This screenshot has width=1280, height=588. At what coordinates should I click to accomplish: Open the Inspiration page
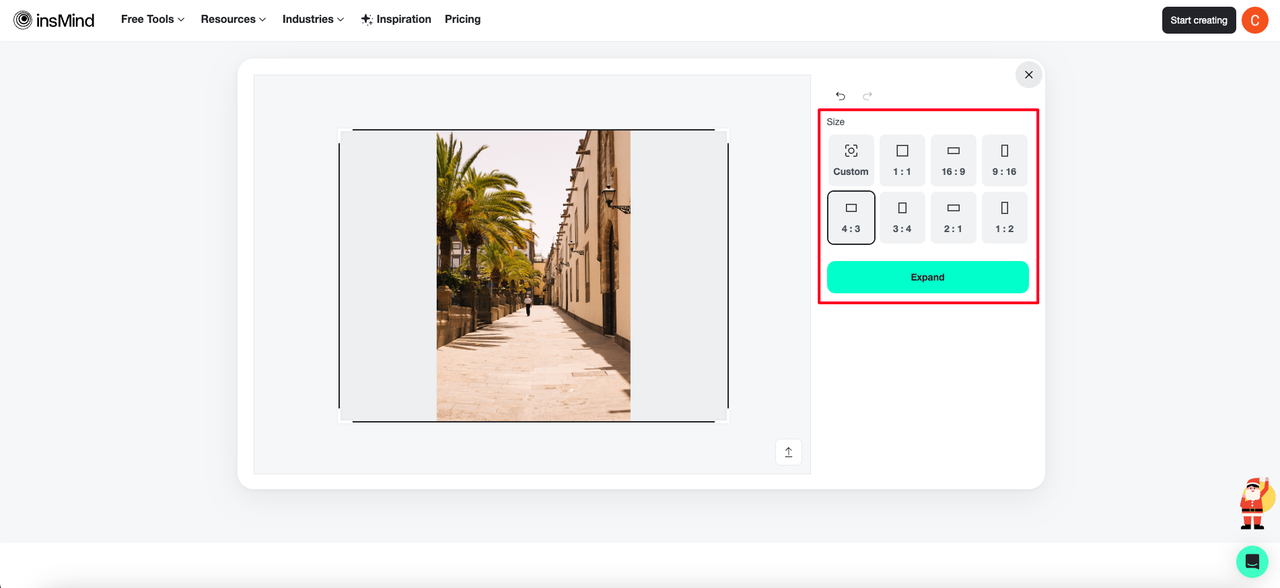coord(396,19)
